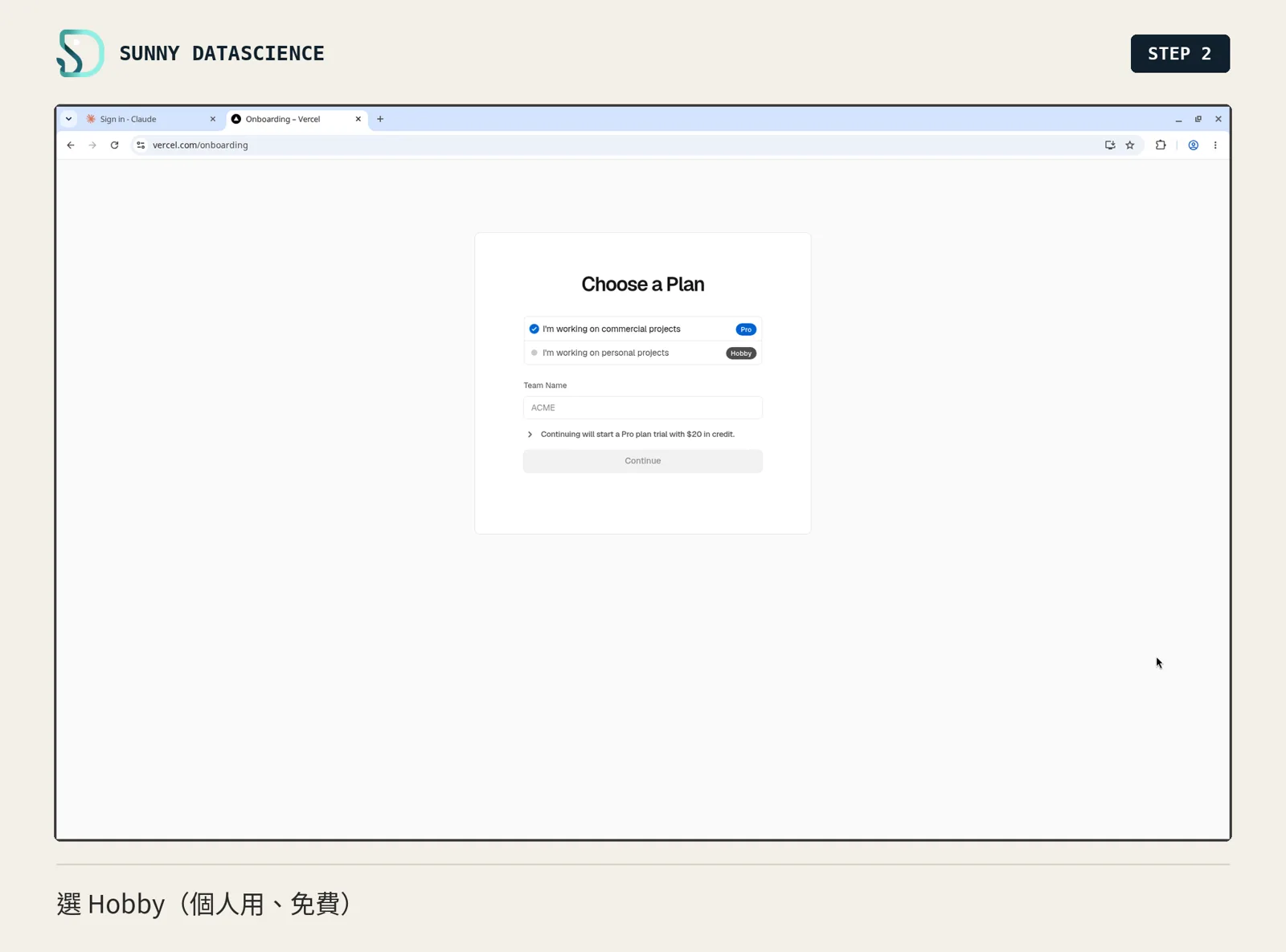Image resolution: width=1286 pixels, height=952 pixels.
Task: Click the Team Name label
Action: coord(545,386)
